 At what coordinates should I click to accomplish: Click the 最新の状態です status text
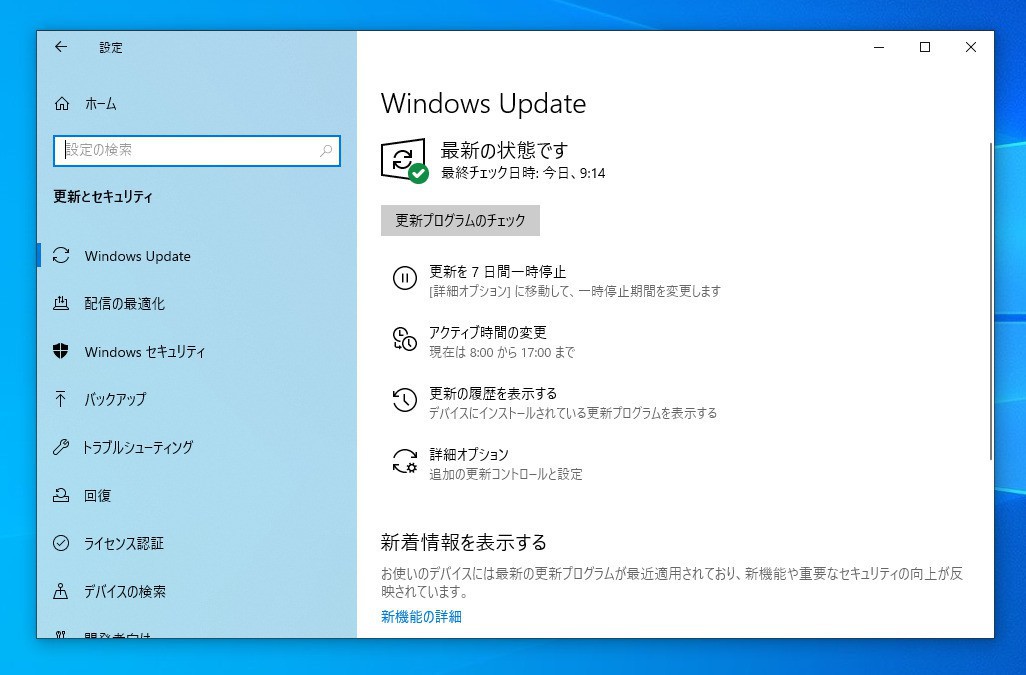point(504,150)
